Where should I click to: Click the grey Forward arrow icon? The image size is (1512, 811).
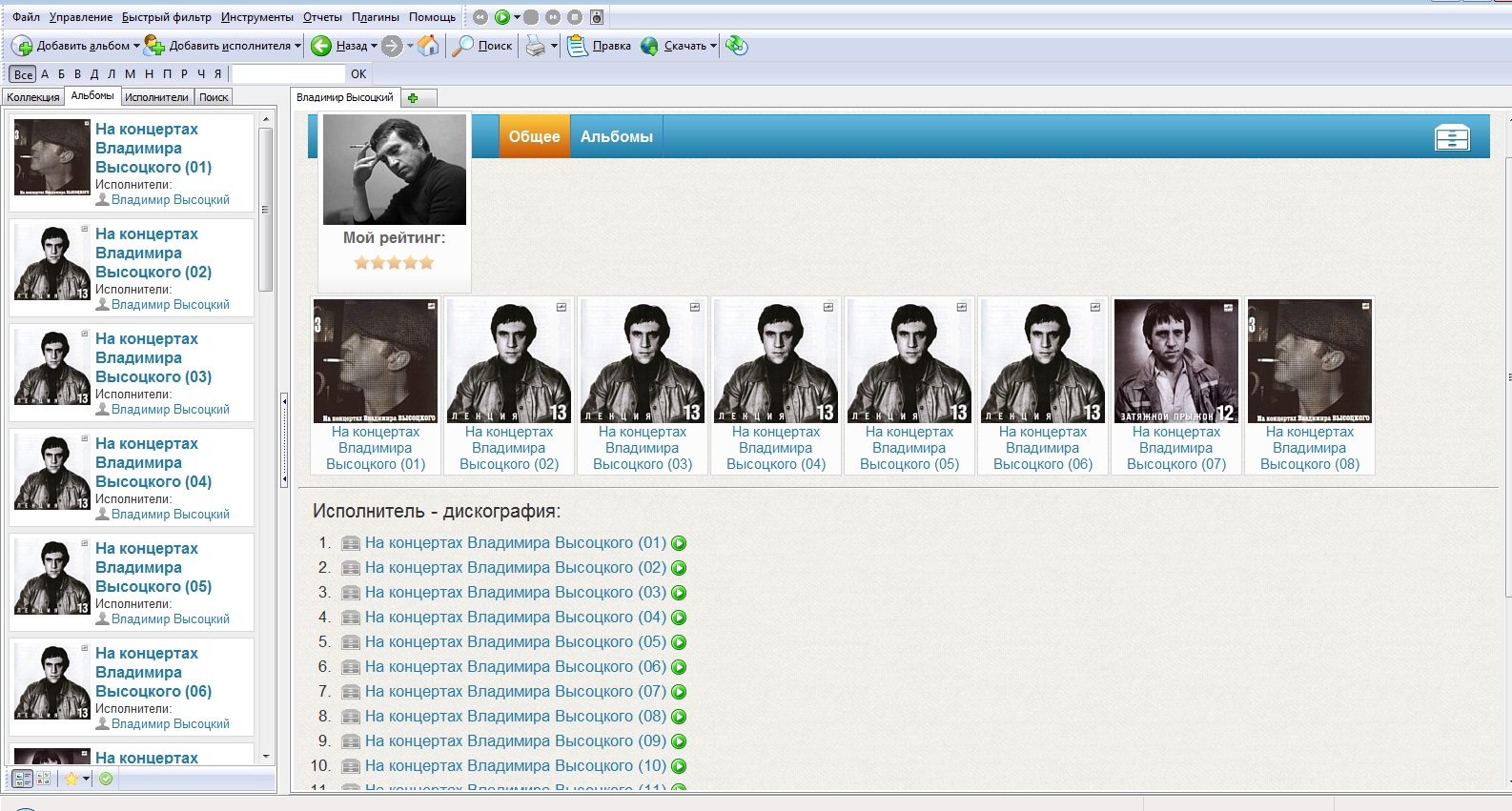click(392, 46)
